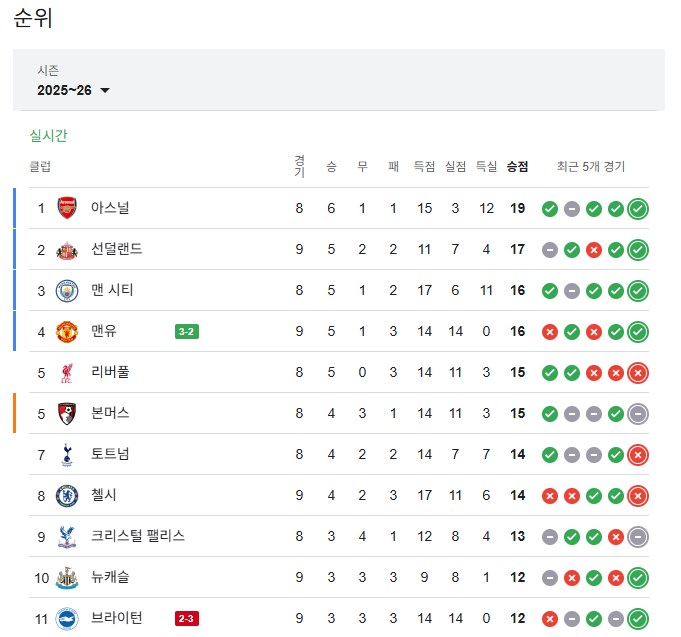Screen dimensions: 681x637
Task: Click the 최근 5개 경기 column header
Action: (590, 167)
